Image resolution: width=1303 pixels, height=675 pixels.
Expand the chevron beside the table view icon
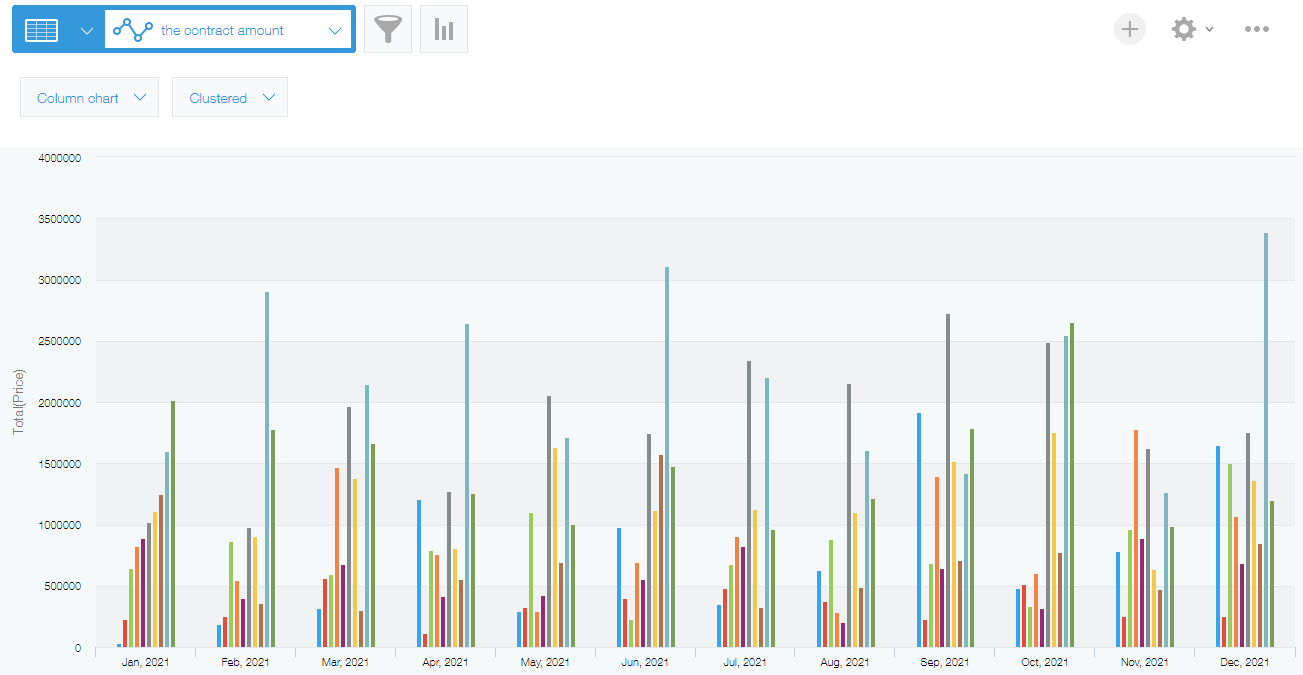click(86, 30)
